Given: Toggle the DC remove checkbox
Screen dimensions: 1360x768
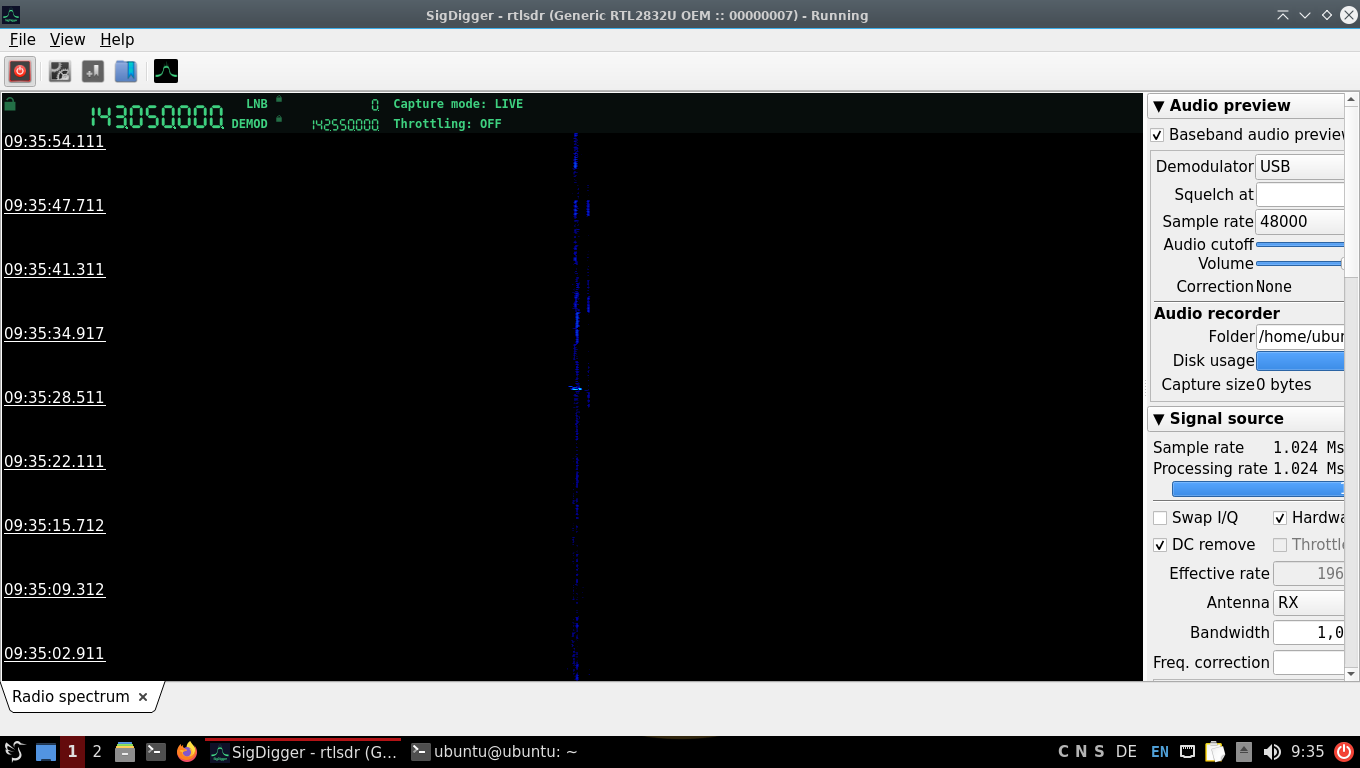Looking at the screenshot, I should coord(1160,545).
